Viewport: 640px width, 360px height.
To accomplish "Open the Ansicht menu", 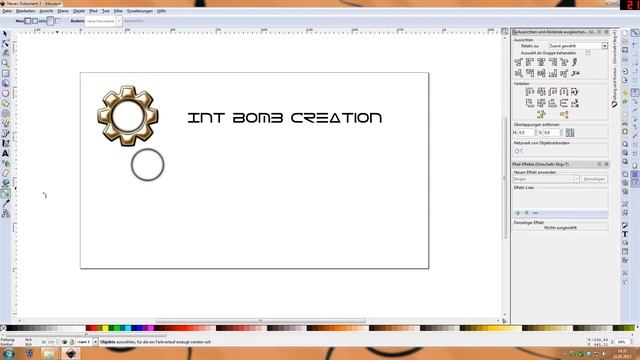I will pos(46,11).
